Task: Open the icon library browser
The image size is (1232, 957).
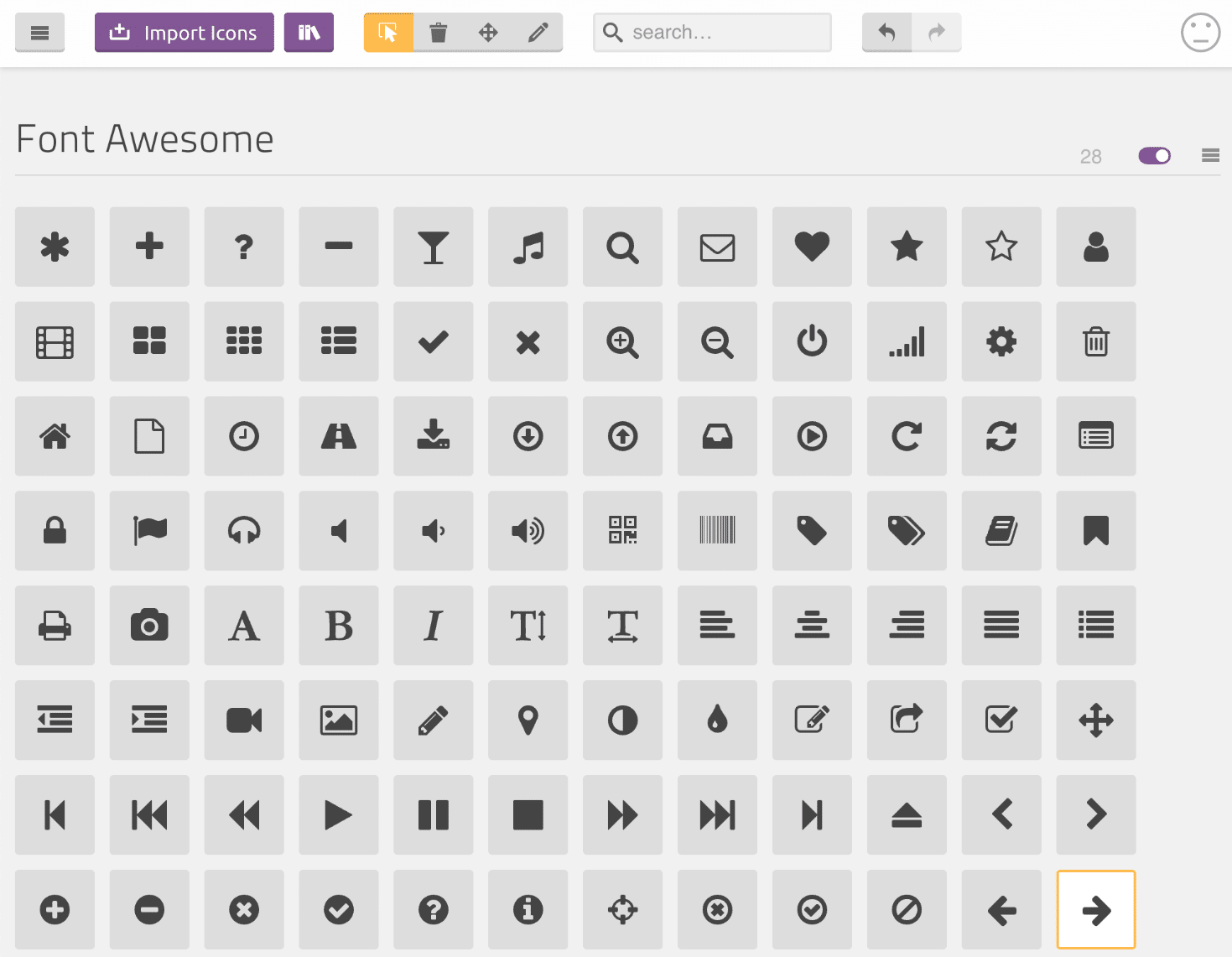Action: 309,32
